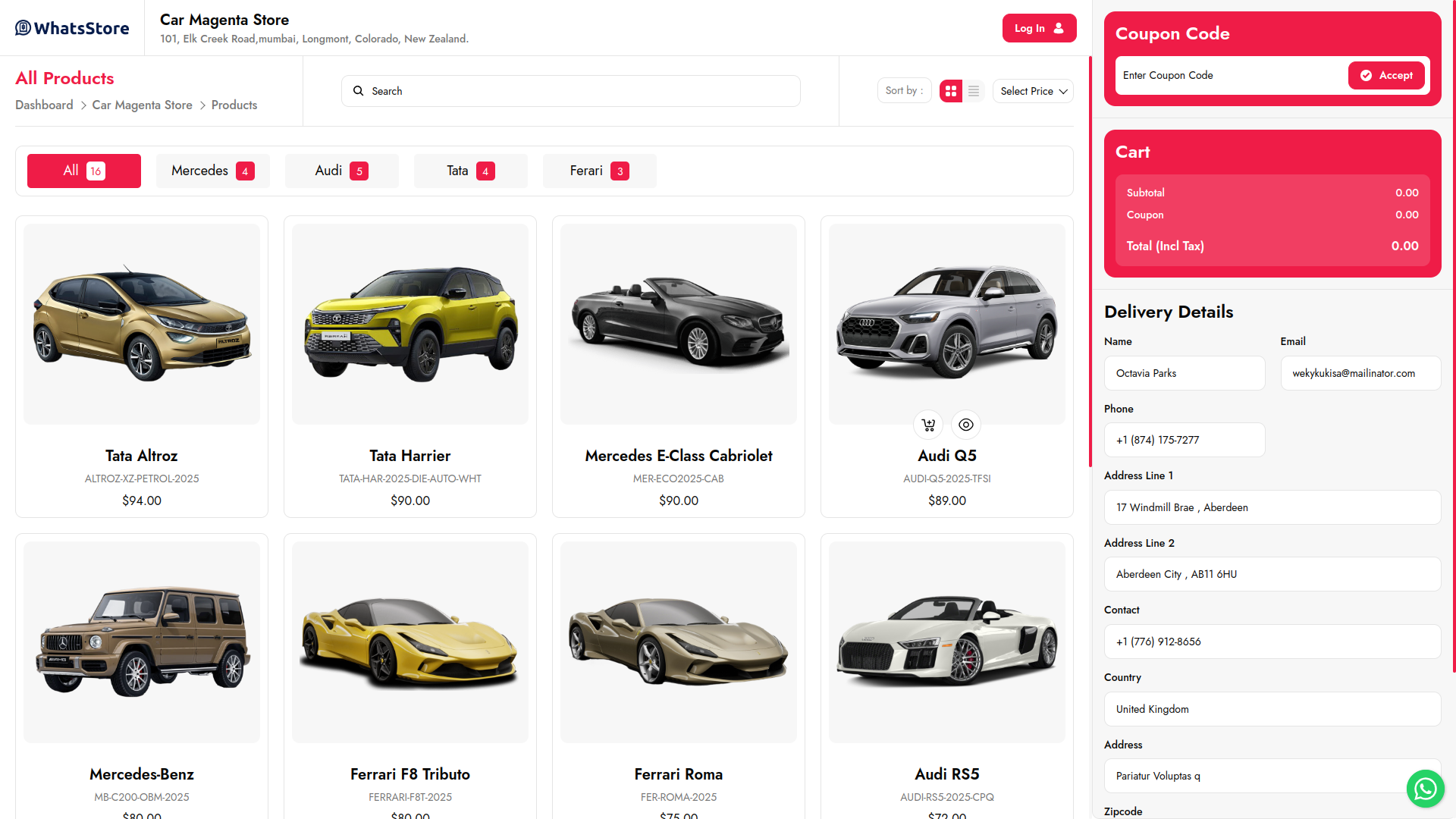The height and width of the screenshot is (819, 1456).
Task: Open the Select Price dropdown
Action: [x=1033, y=91]
